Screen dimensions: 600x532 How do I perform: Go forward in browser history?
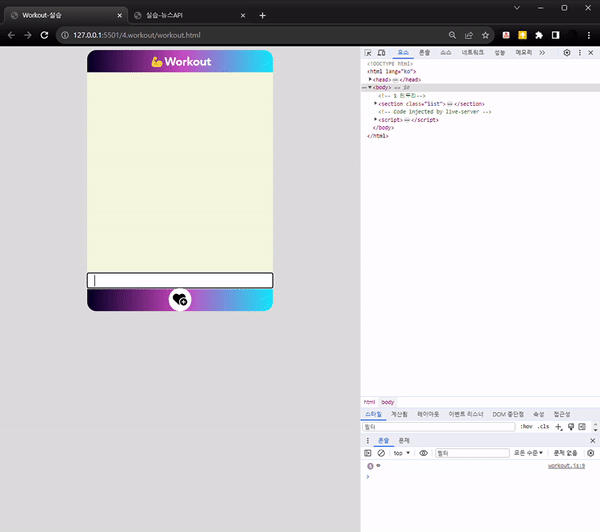(28, 35)
